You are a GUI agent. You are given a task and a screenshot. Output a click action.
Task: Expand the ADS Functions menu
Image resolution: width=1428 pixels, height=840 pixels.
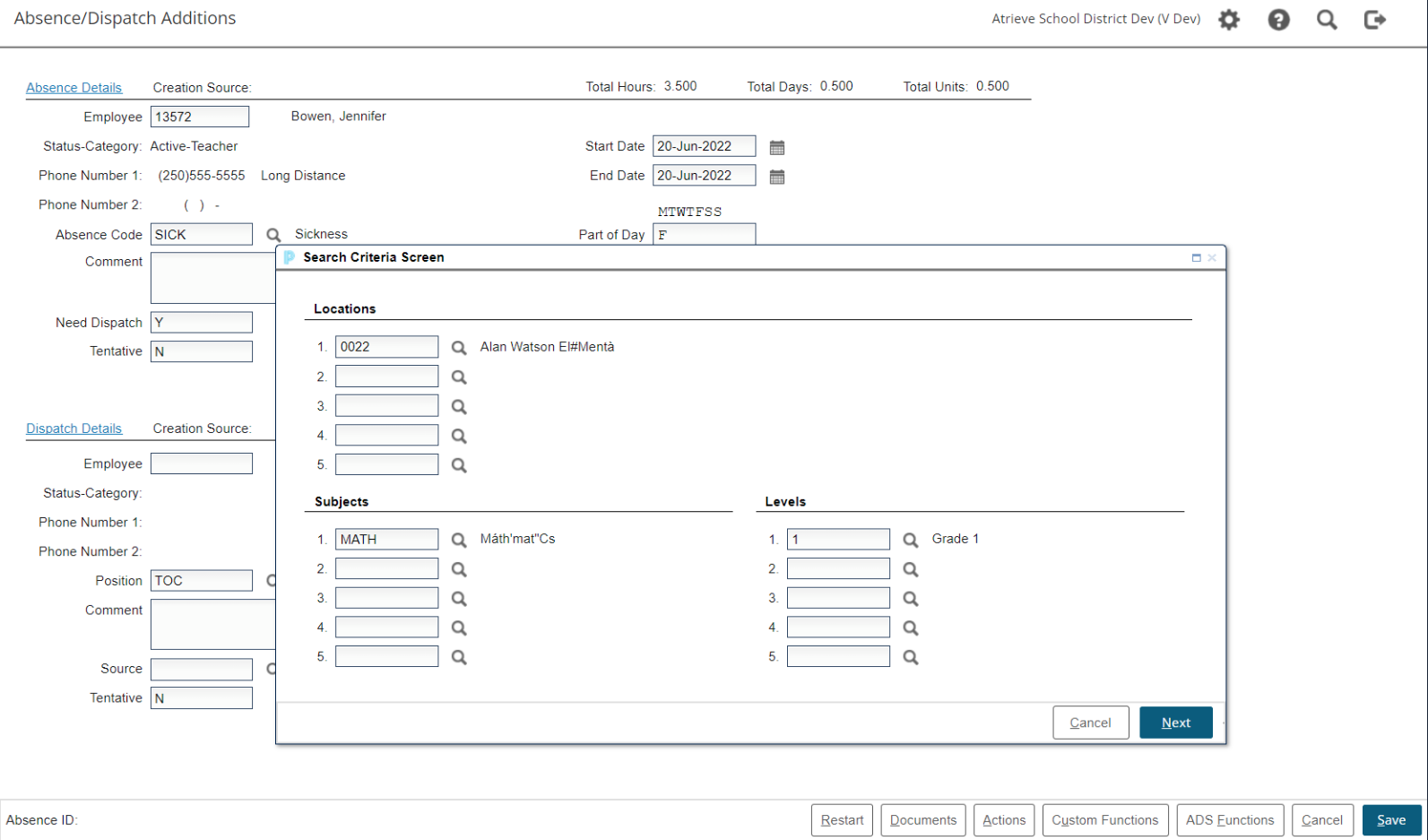click(x=1229, y=820)
